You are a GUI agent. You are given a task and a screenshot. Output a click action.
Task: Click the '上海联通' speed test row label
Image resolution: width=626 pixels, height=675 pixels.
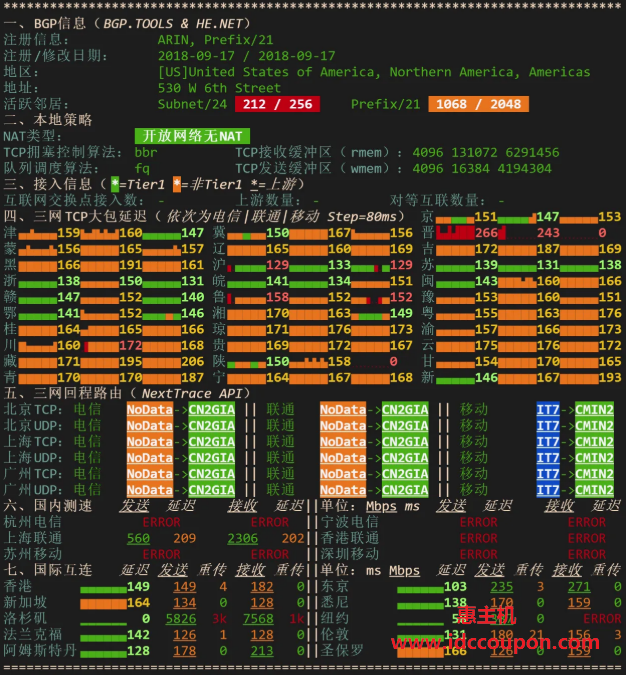[33, 538]
